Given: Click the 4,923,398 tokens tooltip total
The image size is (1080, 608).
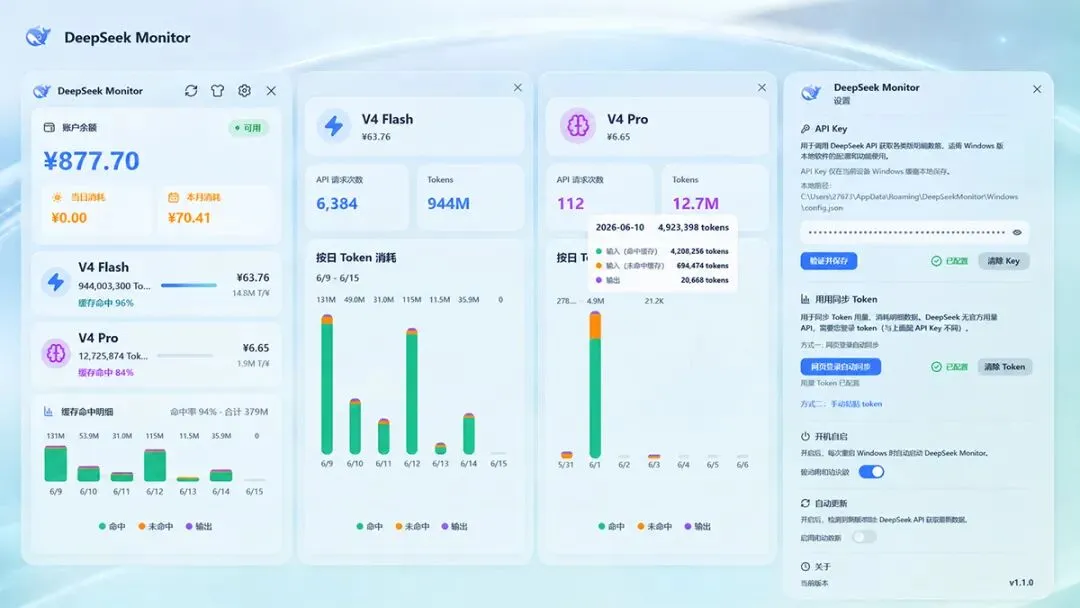Looking at the screenshot, I should (x=693, y=227).
